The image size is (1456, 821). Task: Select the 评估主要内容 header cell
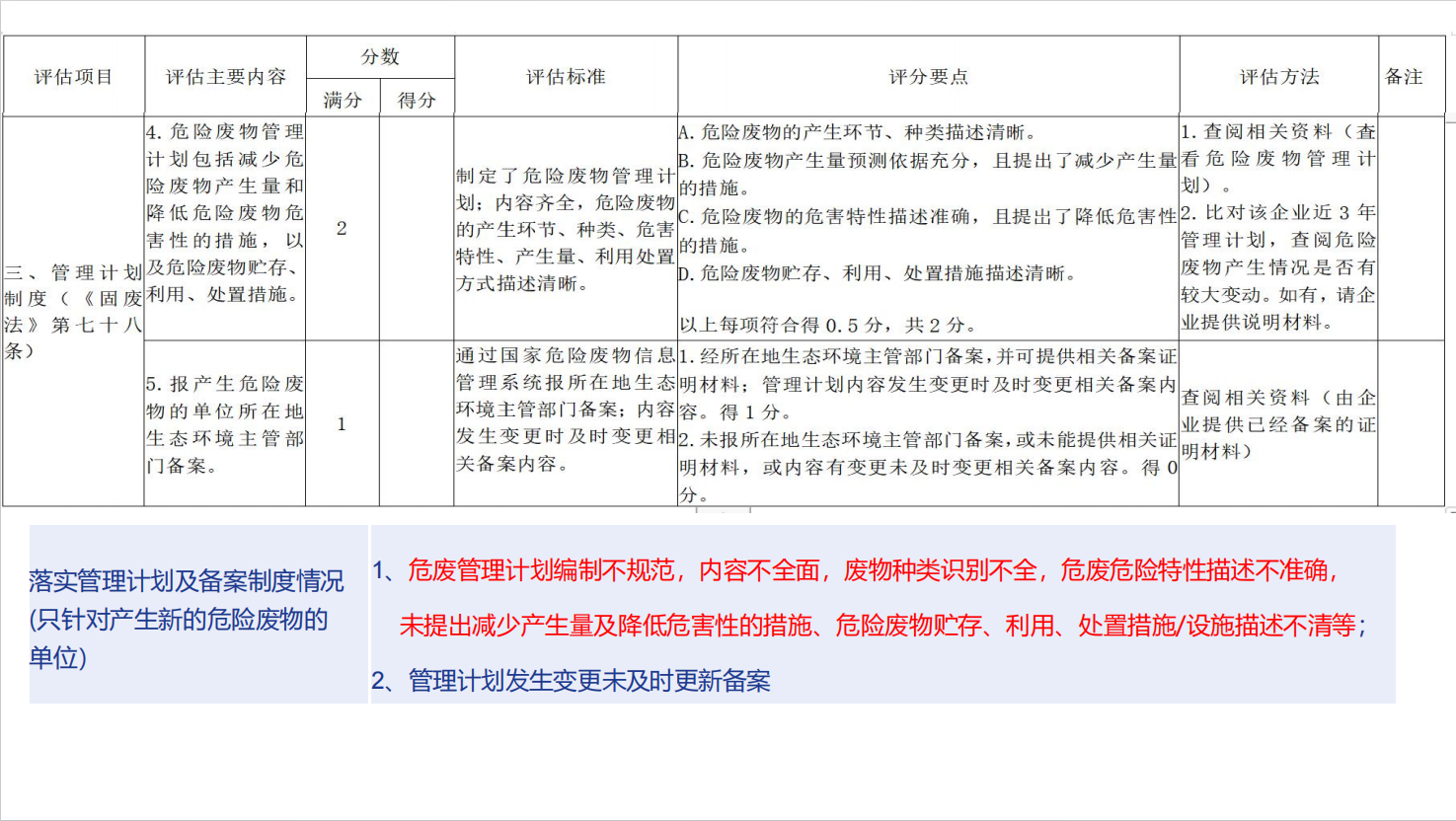[x=225, y=77]
